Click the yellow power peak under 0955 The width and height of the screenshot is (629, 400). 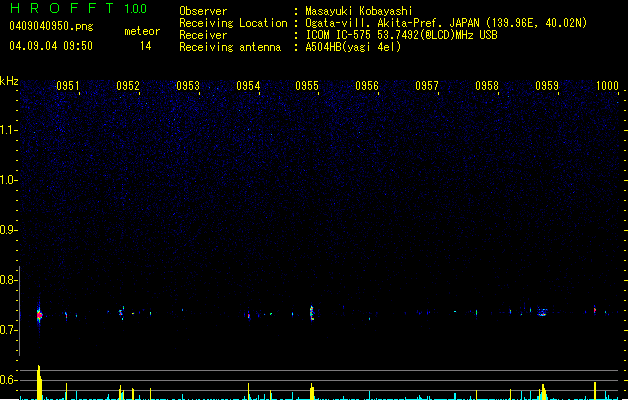[312, 392]
